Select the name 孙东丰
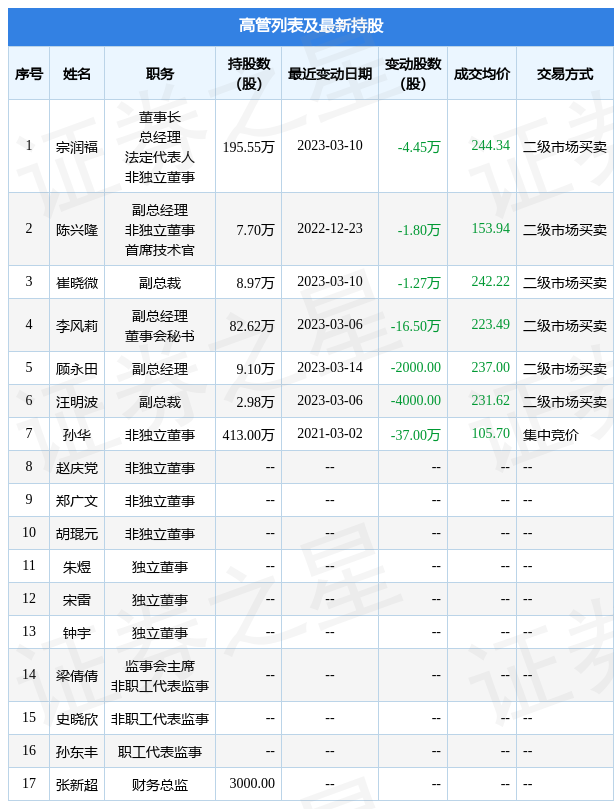The image size is (614, 809). [77, 751]
